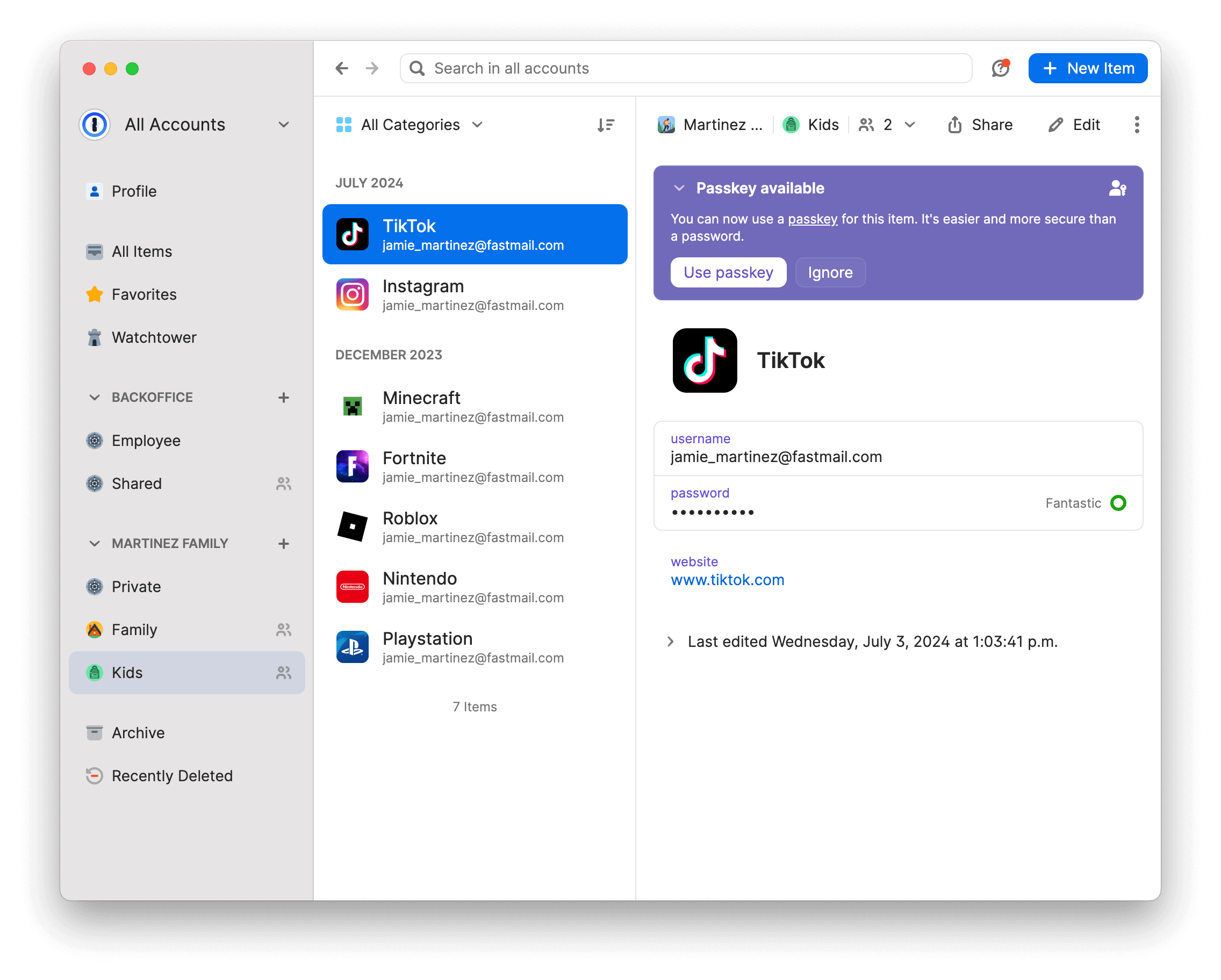Click the Playstation icon in the list
The width and height of the screenshot is (1221, 980).
[x=352, y=646]
